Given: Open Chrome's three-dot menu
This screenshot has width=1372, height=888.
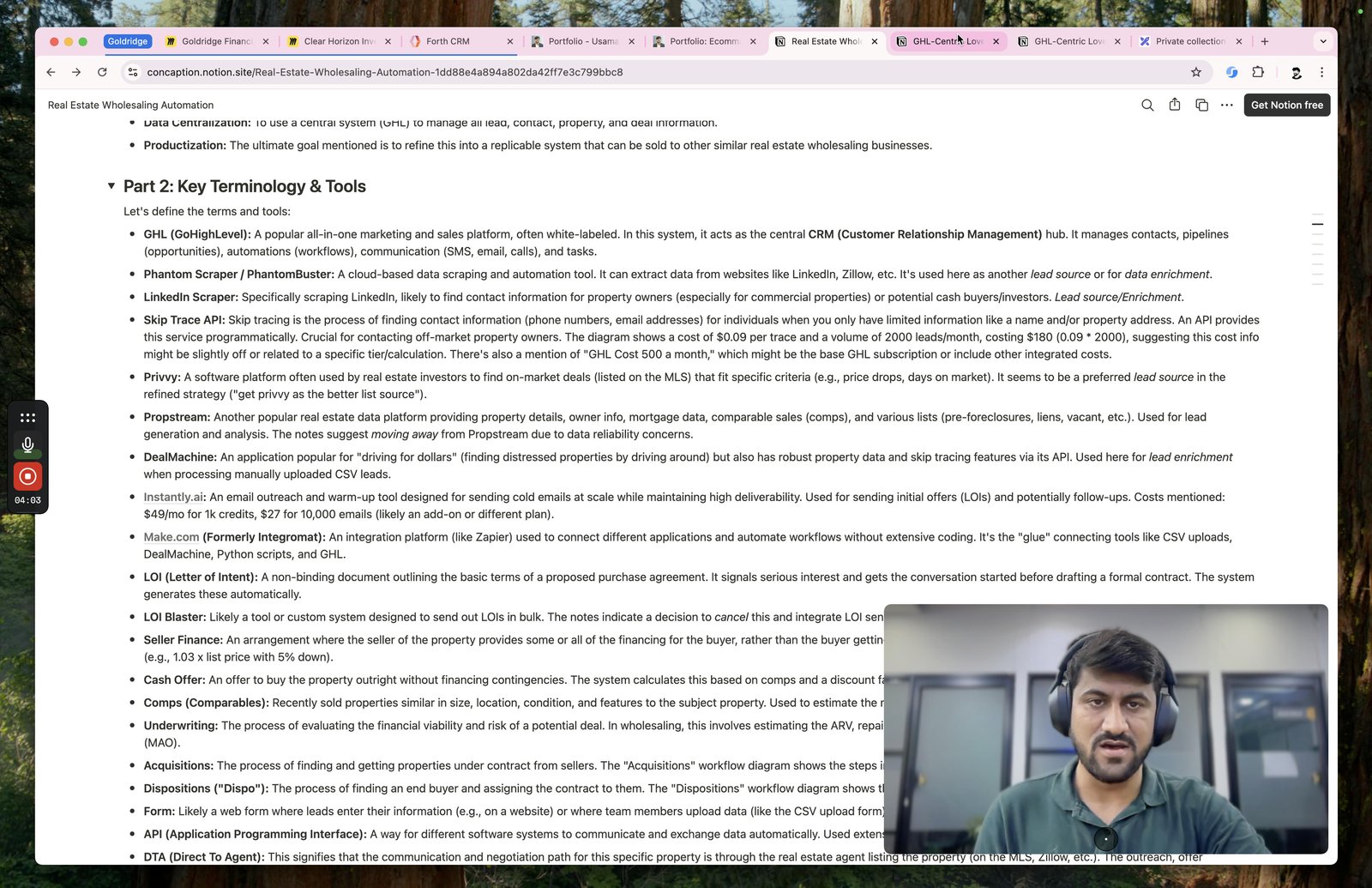Looking at the screenshot, I should [x=1321, y=72].
